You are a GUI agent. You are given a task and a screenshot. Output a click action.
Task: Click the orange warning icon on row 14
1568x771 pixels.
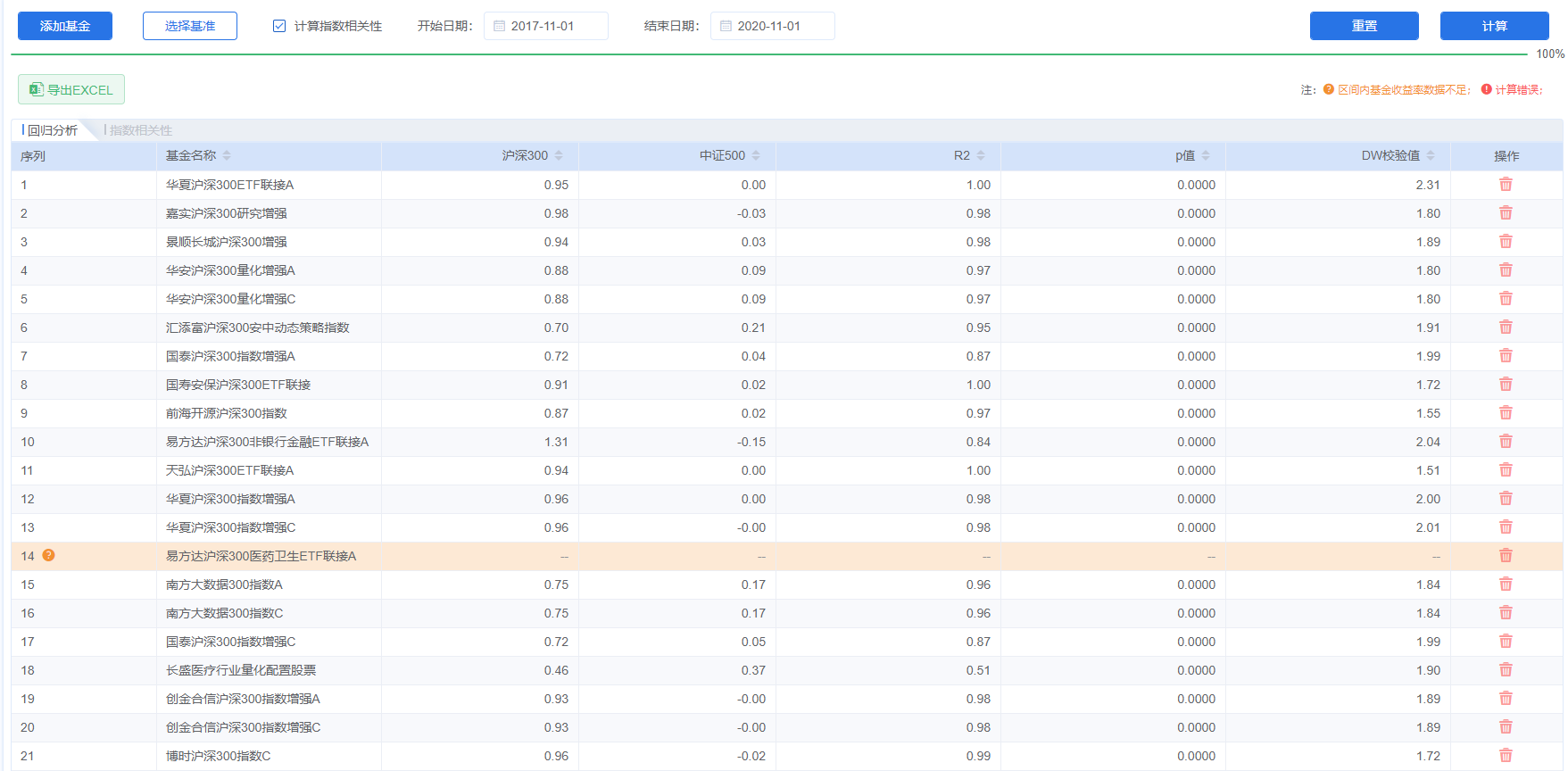pyautogui.click(x=49, y=555)
